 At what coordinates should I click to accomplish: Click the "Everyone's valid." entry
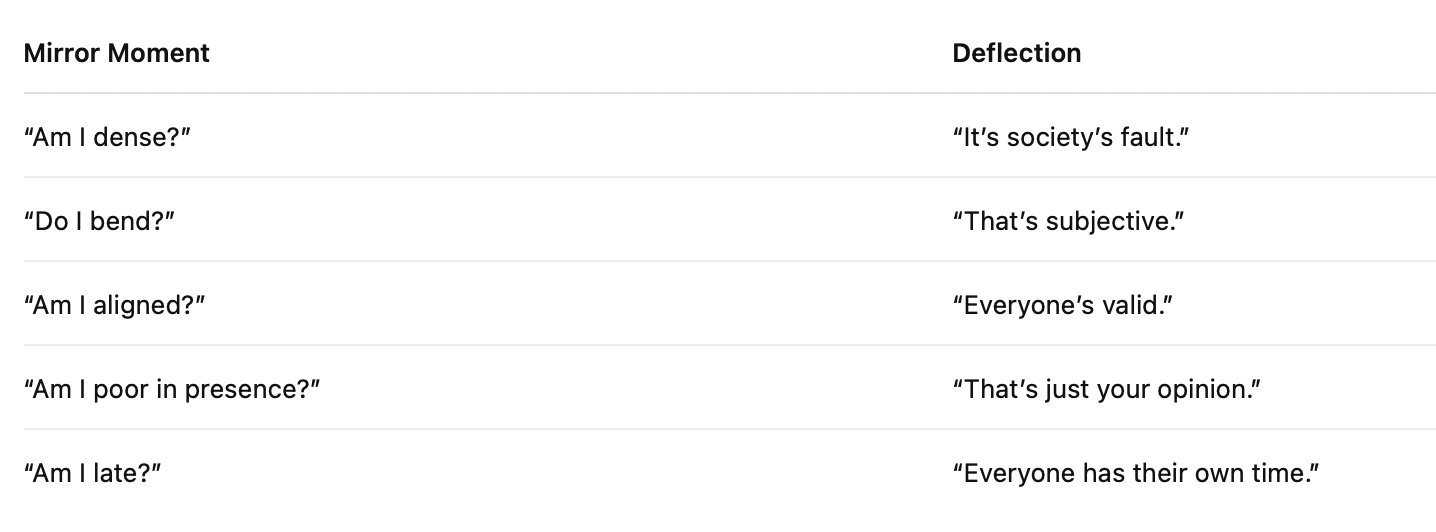(x=1062, y=304)
